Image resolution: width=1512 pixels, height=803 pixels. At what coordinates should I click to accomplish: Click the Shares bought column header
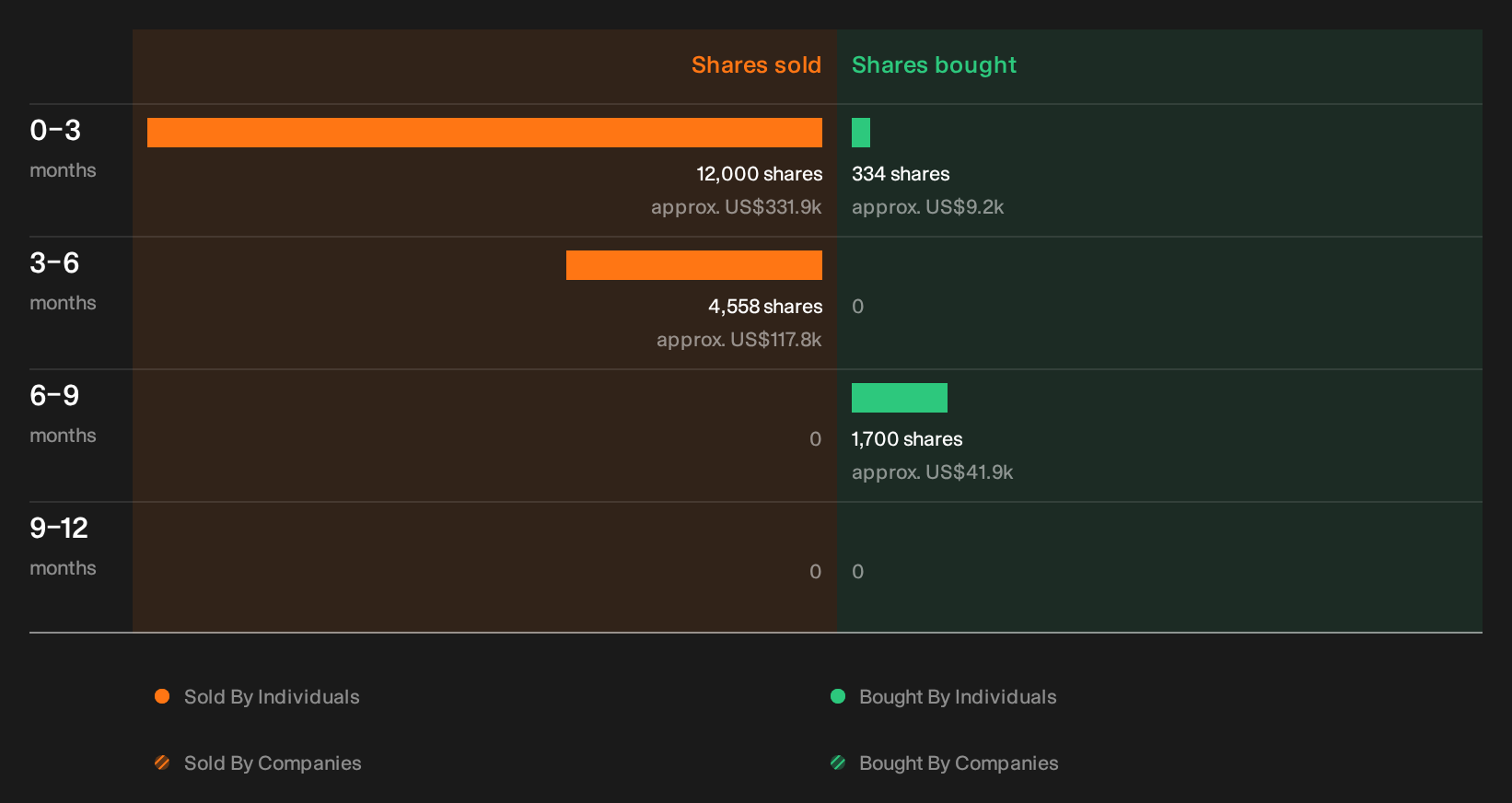[x=934, y=65]
